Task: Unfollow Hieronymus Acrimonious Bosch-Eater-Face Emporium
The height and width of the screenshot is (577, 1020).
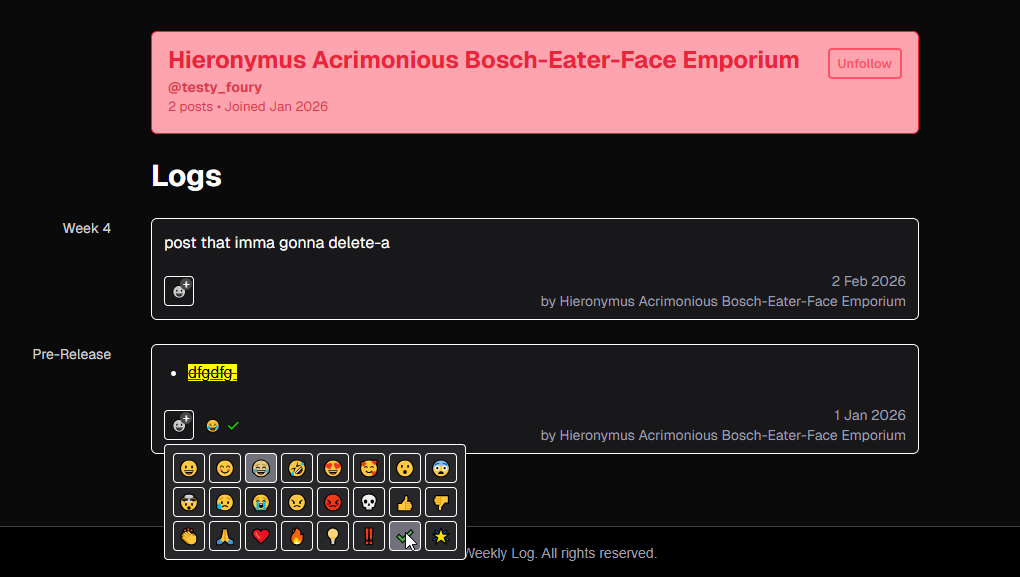Action: [864, 64]
